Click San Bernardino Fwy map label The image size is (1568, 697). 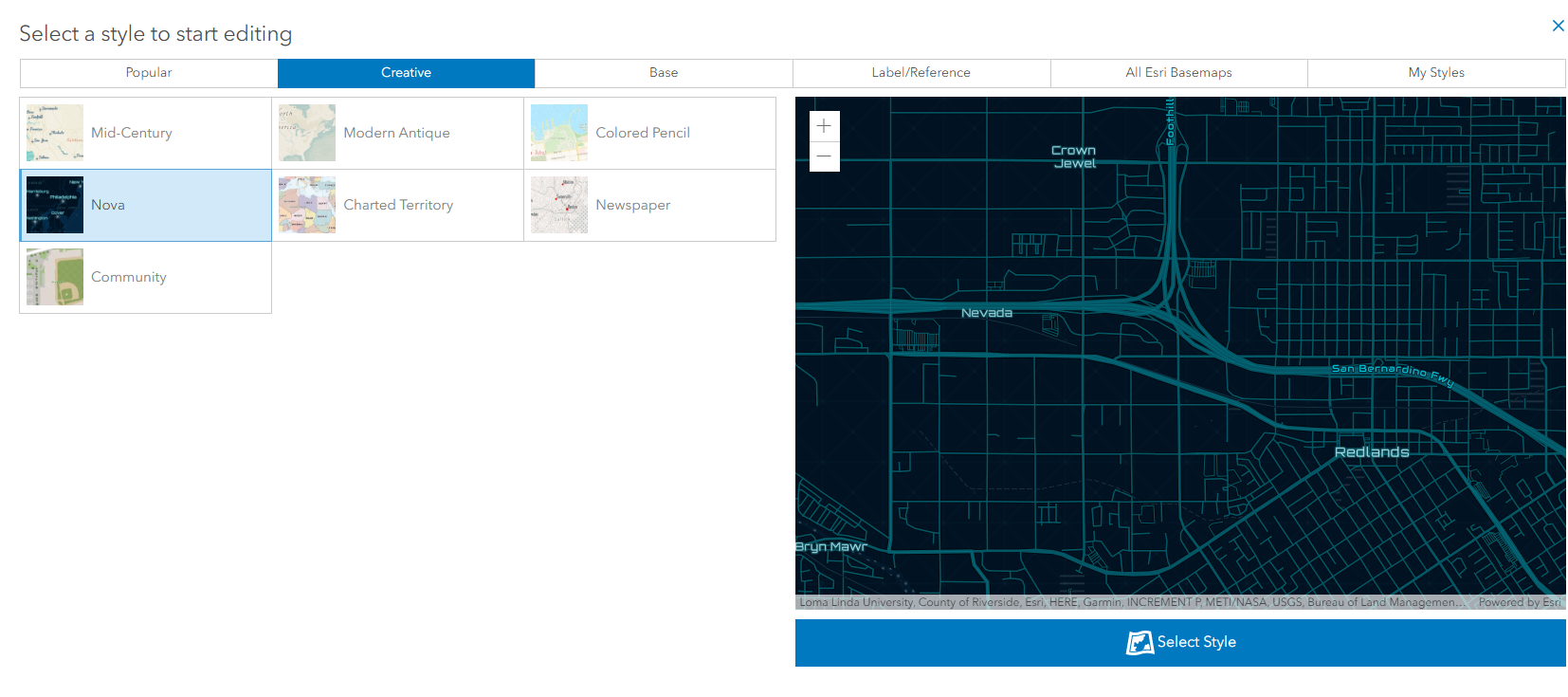click(x=1393, y=373)
